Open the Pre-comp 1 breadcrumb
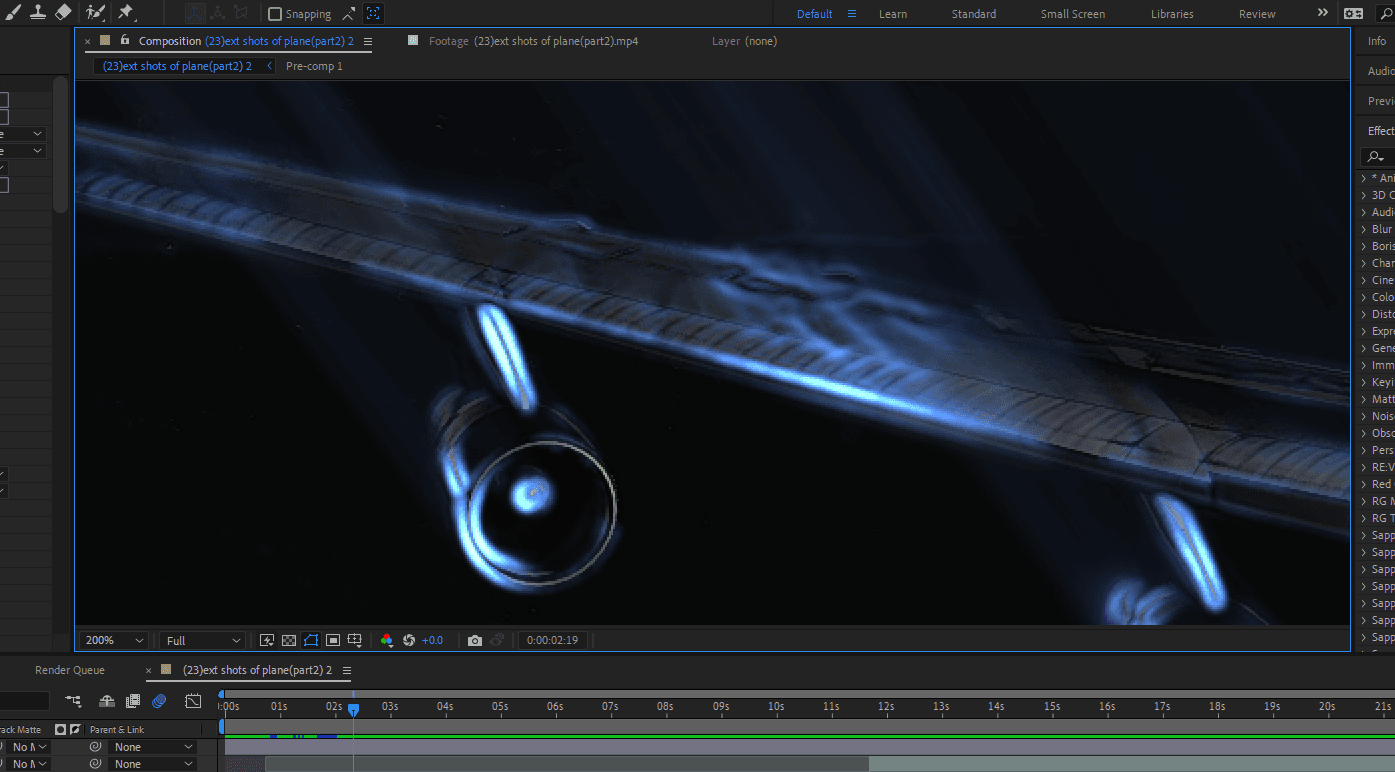Image resolution: width=1395 pixels, height=772 pixels. click(x=314, y=66)
